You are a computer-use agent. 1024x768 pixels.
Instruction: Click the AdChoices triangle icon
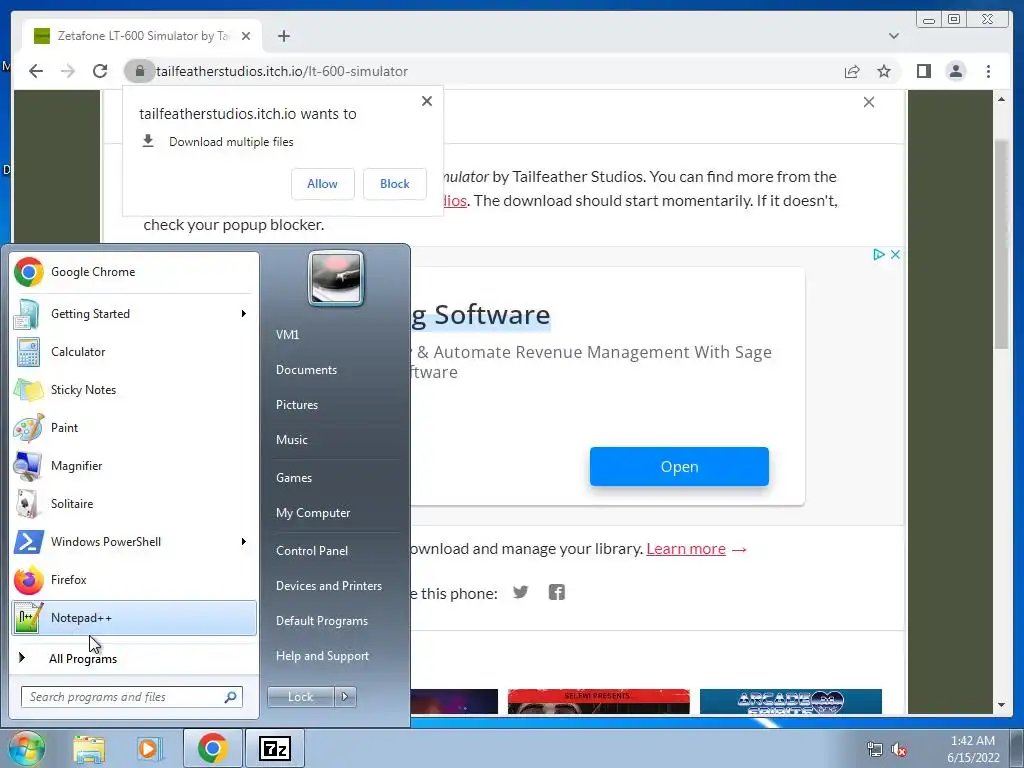click(x=878, y=254)
